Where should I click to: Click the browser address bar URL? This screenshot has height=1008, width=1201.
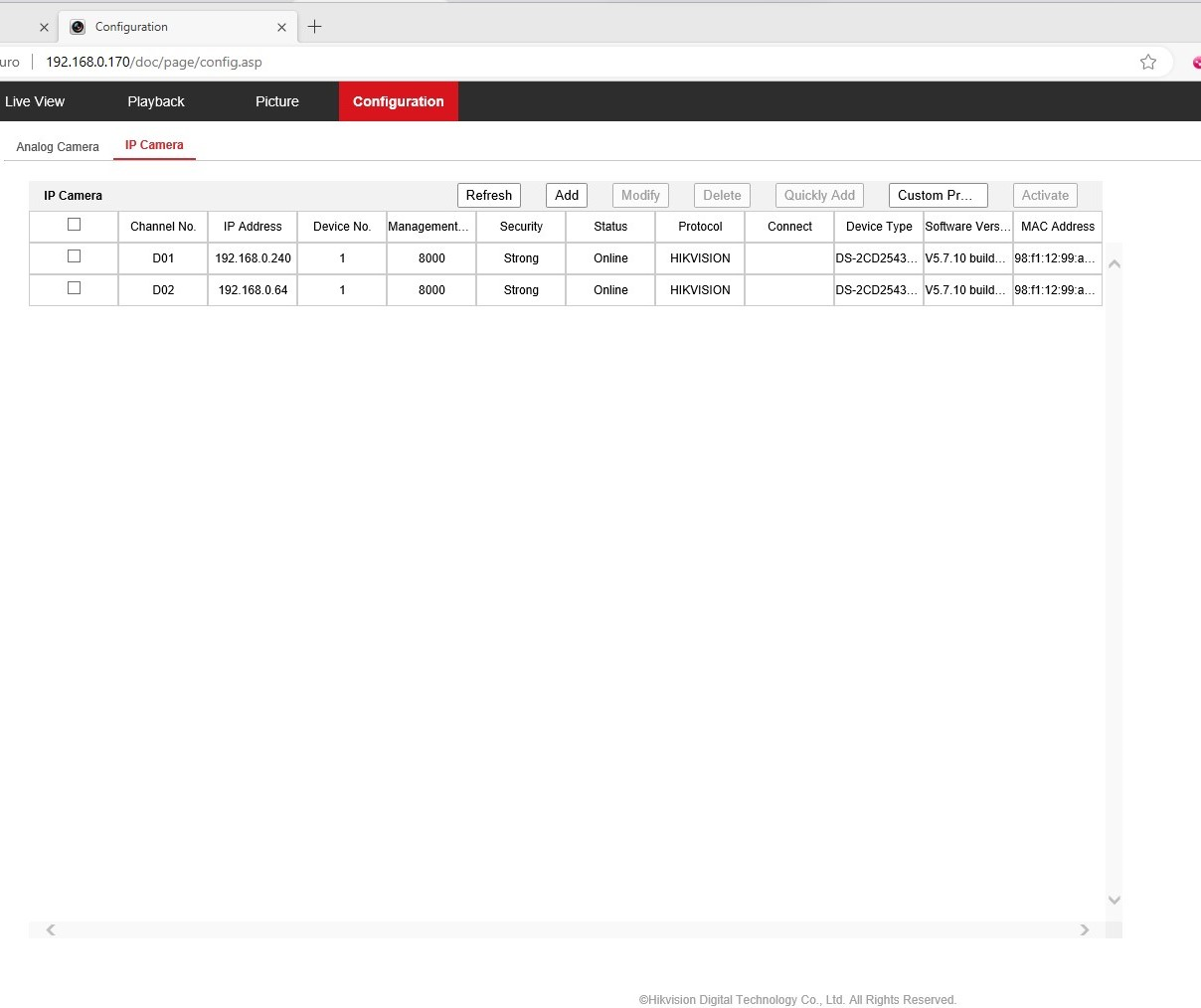tap(154, 62)
